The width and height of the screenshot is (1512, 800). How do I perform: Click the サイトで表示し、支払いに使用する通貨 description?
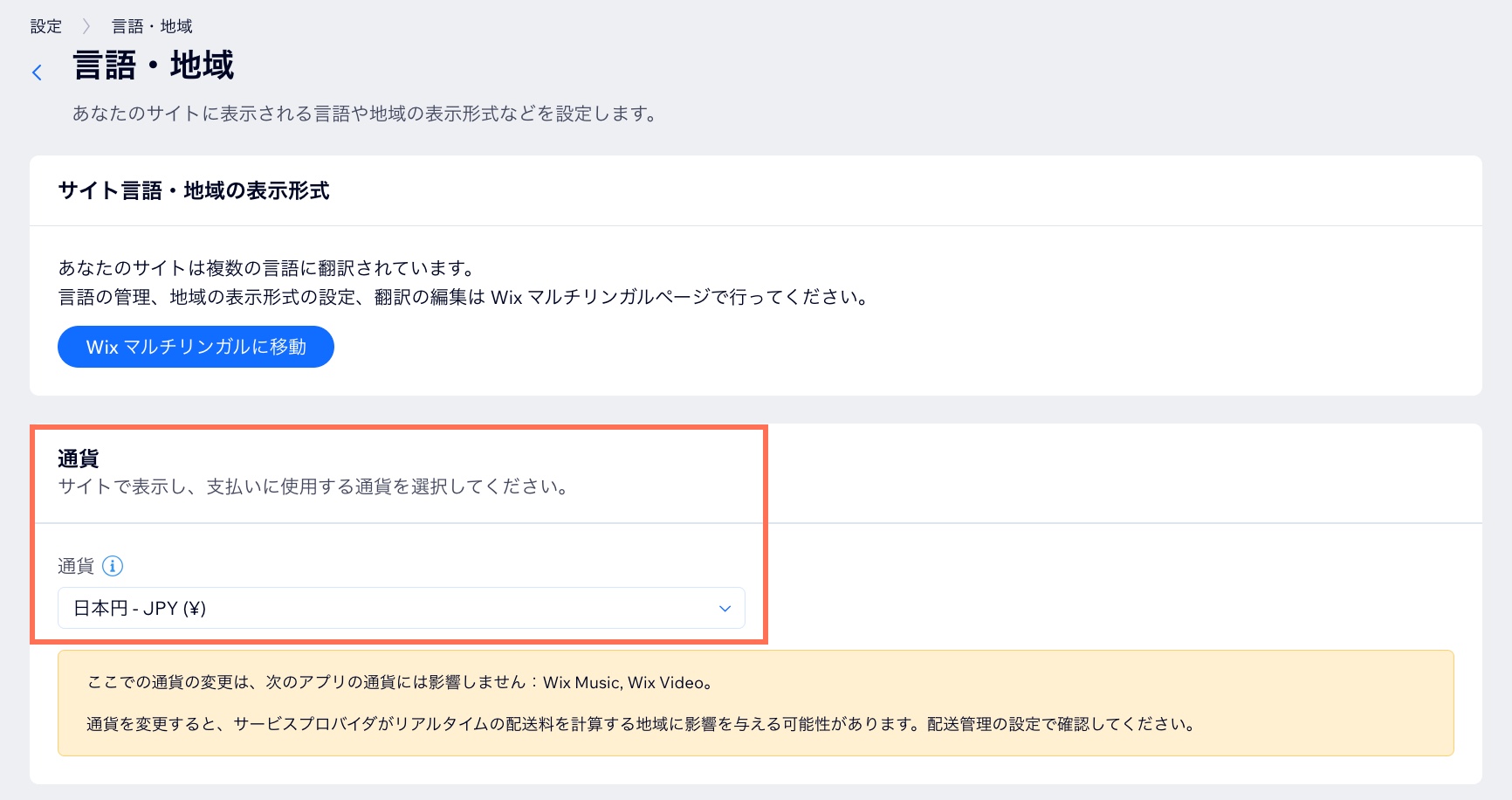coord(313,486)
